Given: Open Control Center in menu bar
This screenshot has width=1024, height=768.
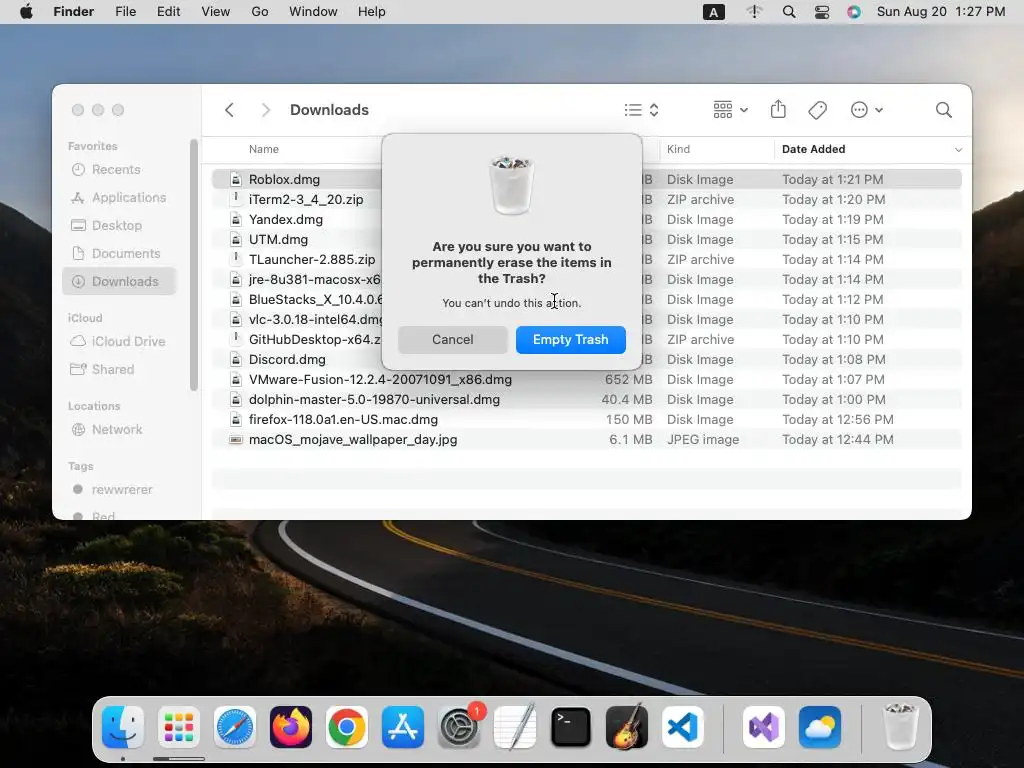Looking at the screenshot, I should 822,12.
